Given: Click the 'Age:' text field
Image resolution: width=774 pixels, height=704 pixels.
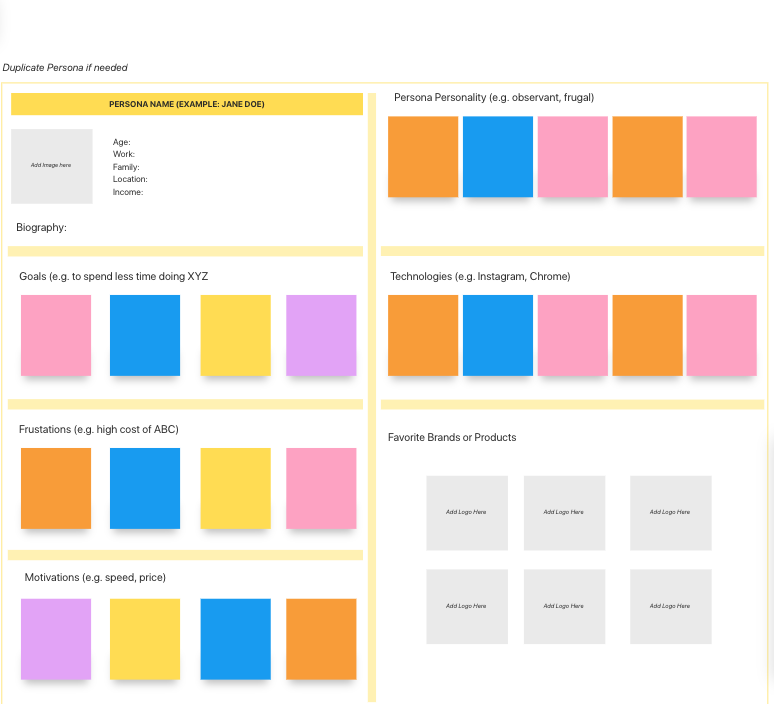Looking at the screenshot, I should coord(121,142).
